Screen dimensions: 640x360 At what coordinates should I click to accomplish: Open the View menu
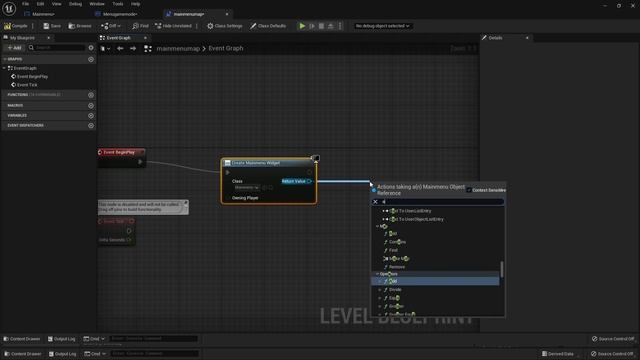click(x=56, y=4)
